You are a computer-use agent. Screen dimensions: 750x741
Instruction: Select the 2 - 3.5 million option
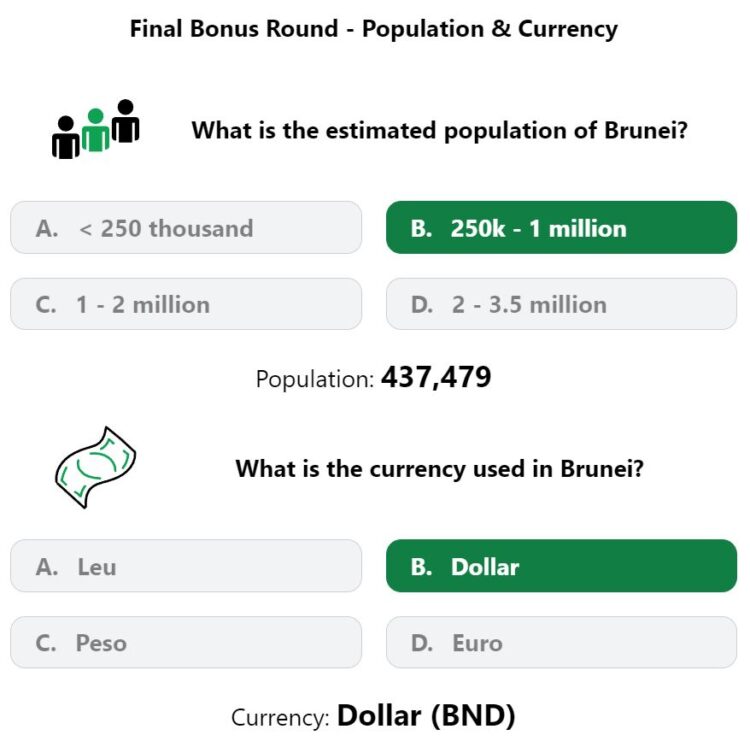(x=561, y=305)
